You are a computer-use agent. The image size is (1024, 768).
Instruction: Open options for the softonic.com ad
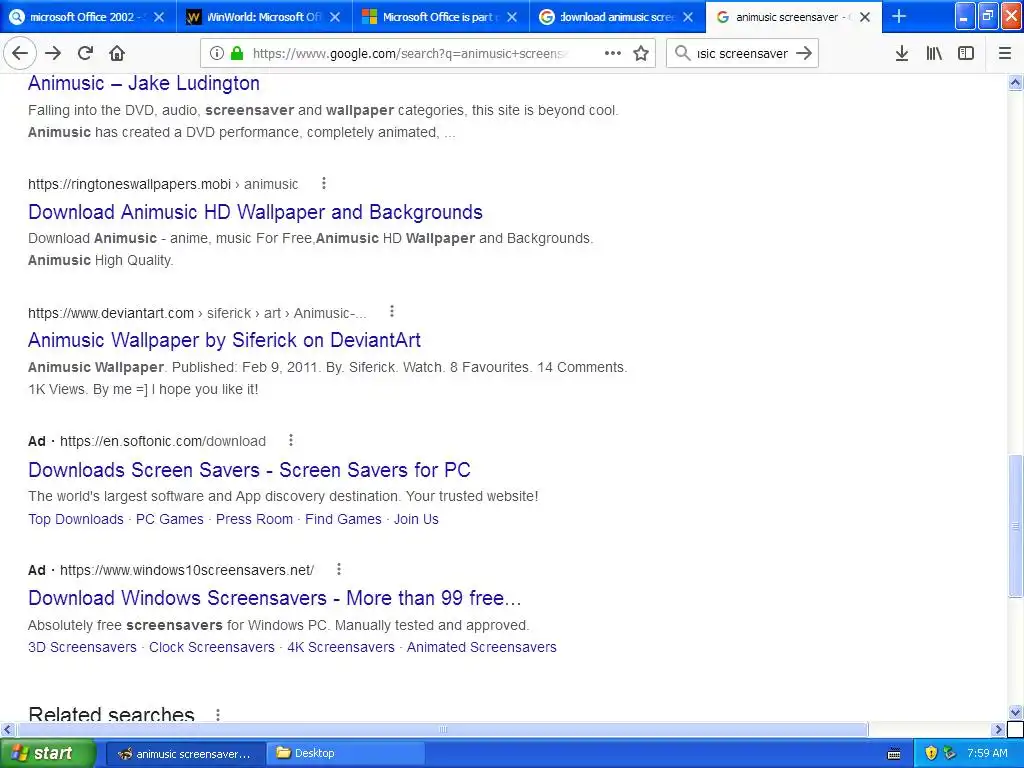click(291, 440)
